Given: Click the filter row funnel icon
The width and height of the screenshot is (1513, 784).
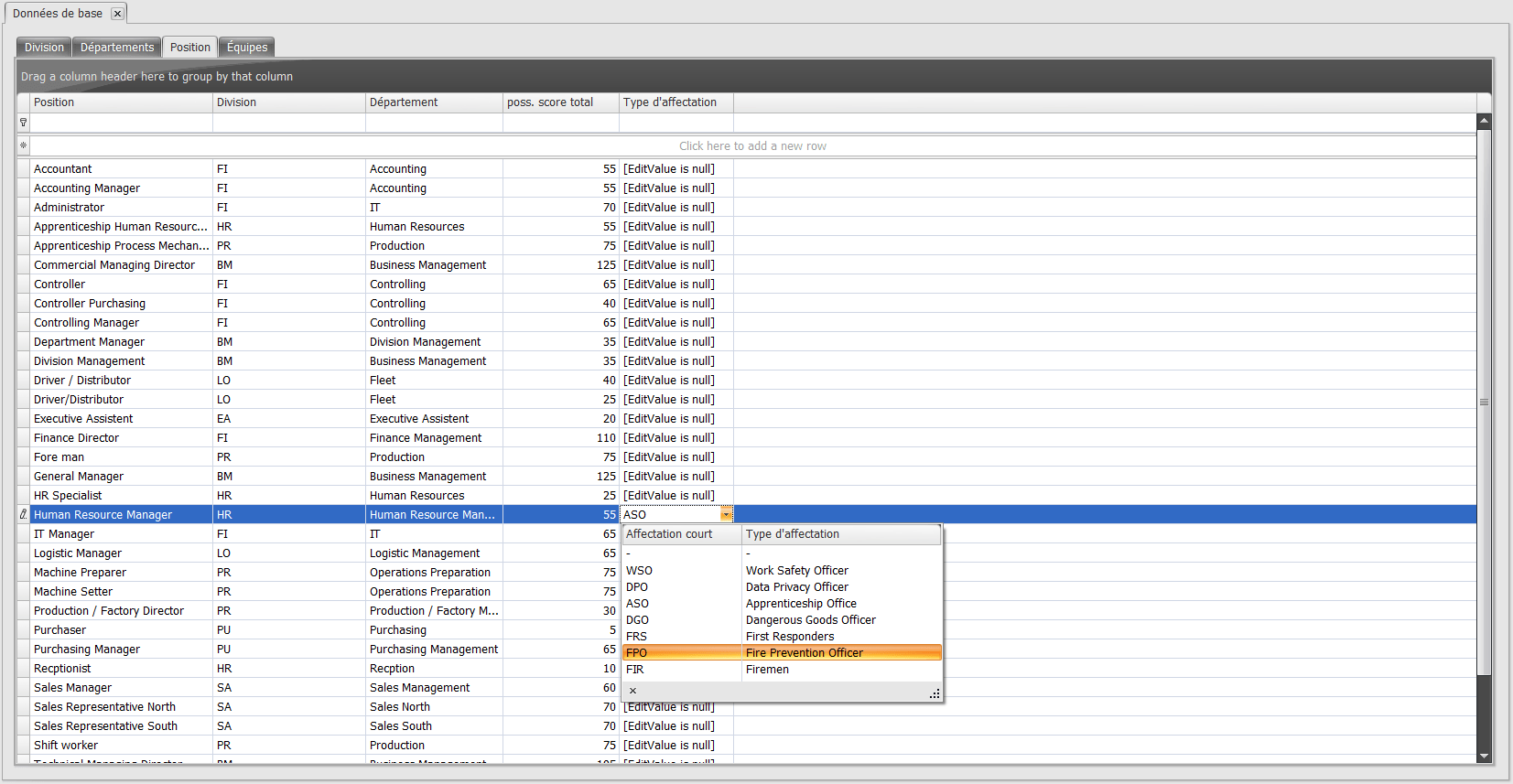Looking at the screenshot, I should click(23, 123).
